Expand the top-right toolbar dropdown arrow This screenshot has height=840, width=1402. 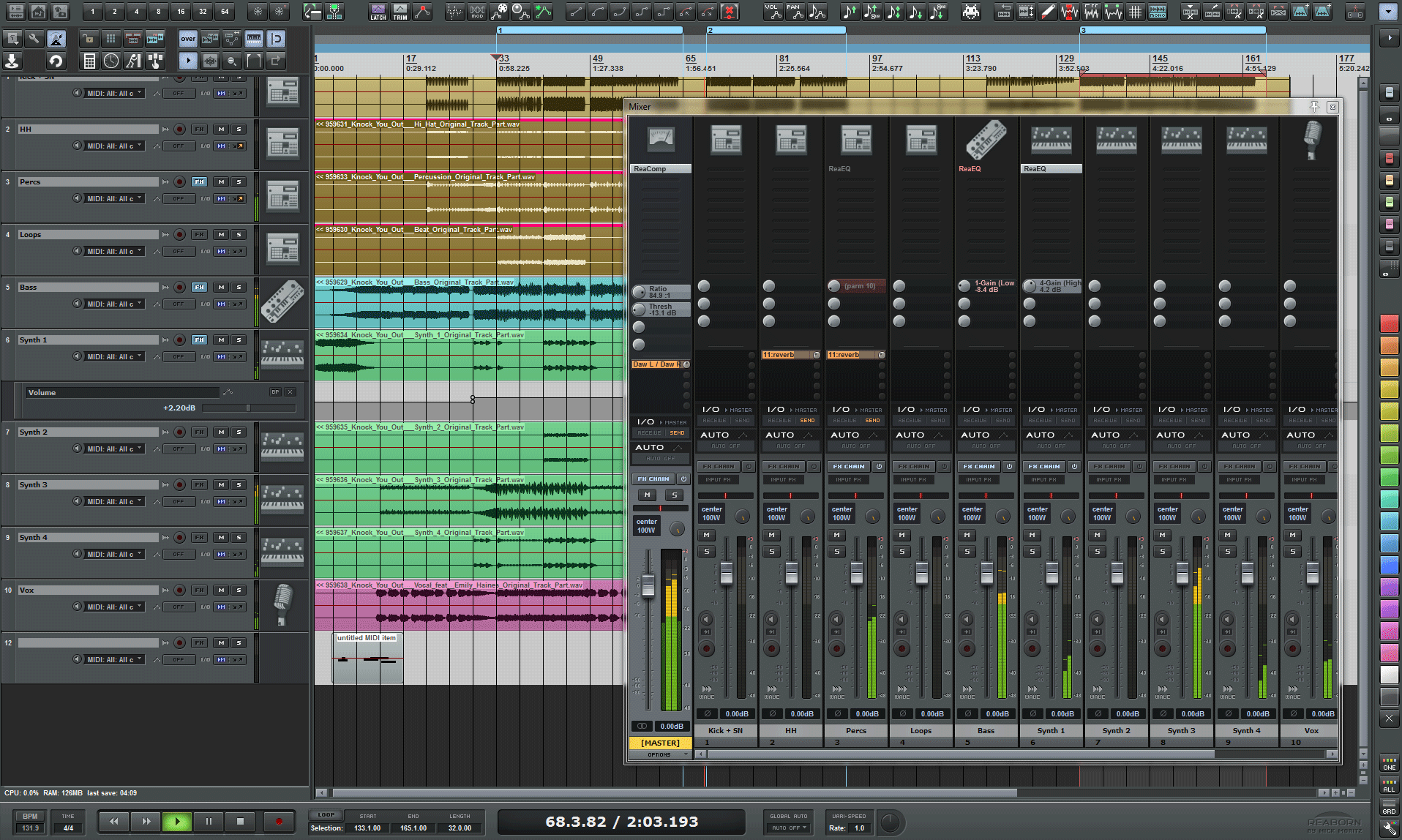[1388, 11]
